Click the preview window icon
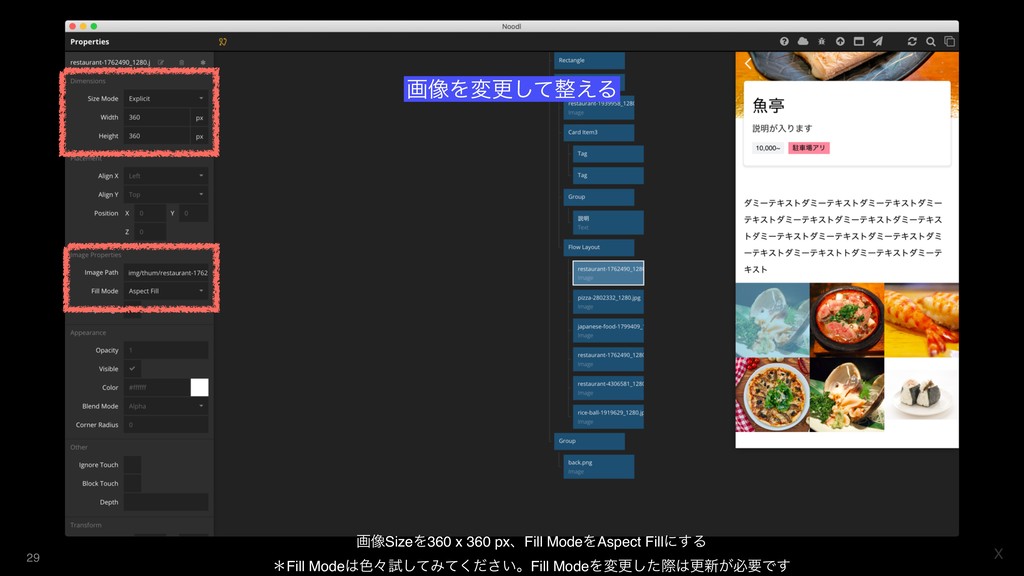The image size is (1024, 576). tap(859, 41)
